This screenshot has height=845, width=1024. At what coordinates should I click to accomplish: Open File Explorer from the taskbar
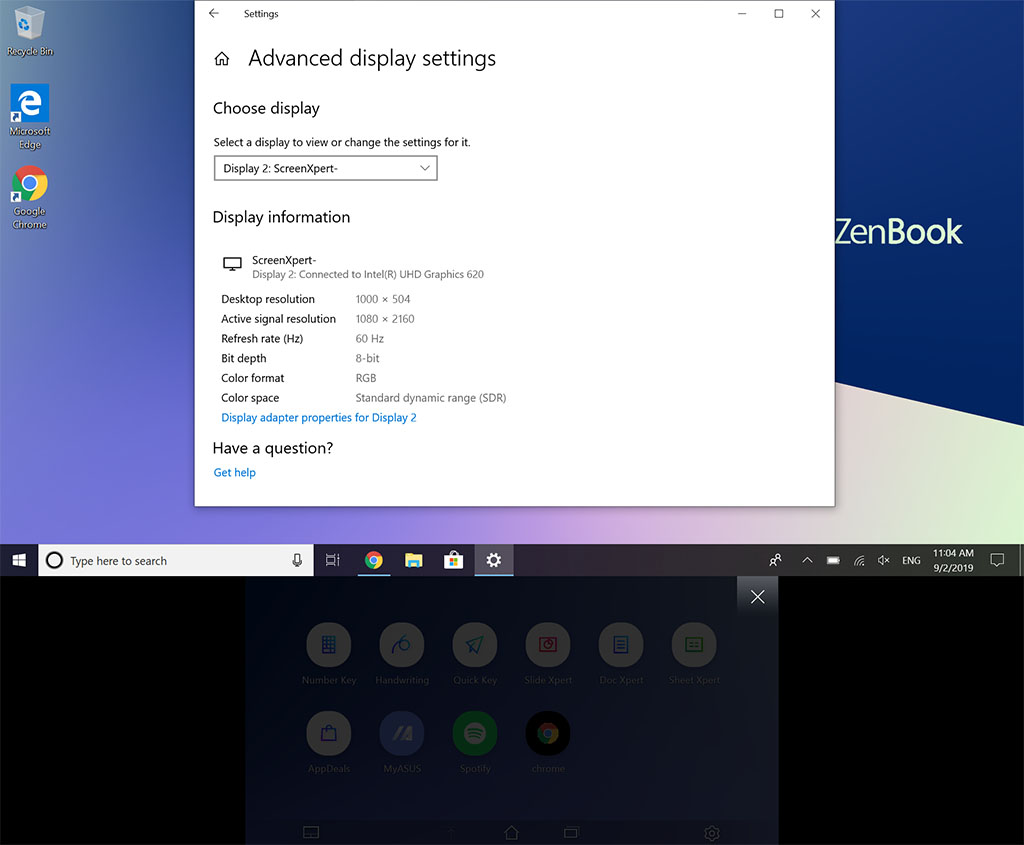coord(413,560)
